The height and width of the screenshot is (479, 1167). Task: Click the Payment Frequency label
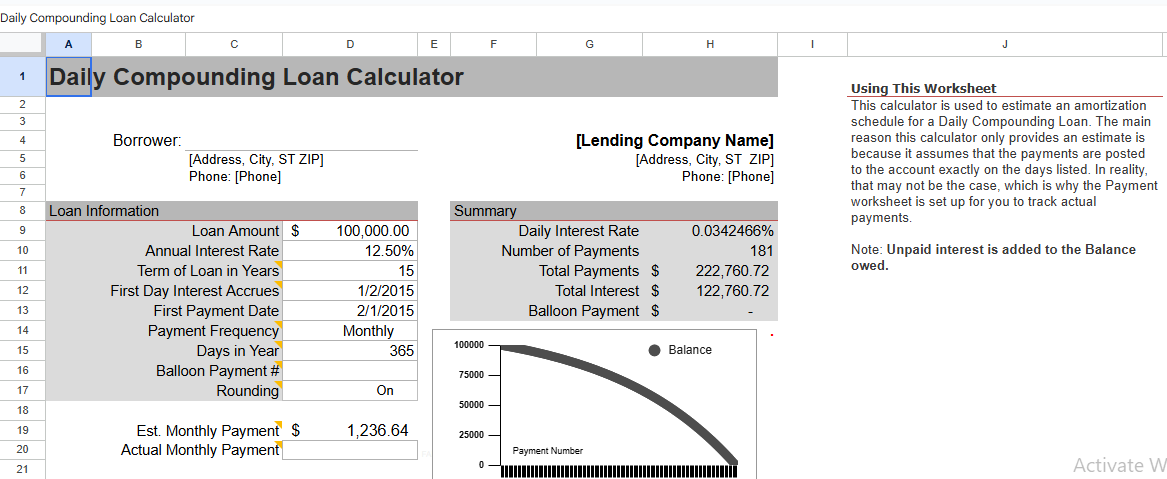point(213,331)
